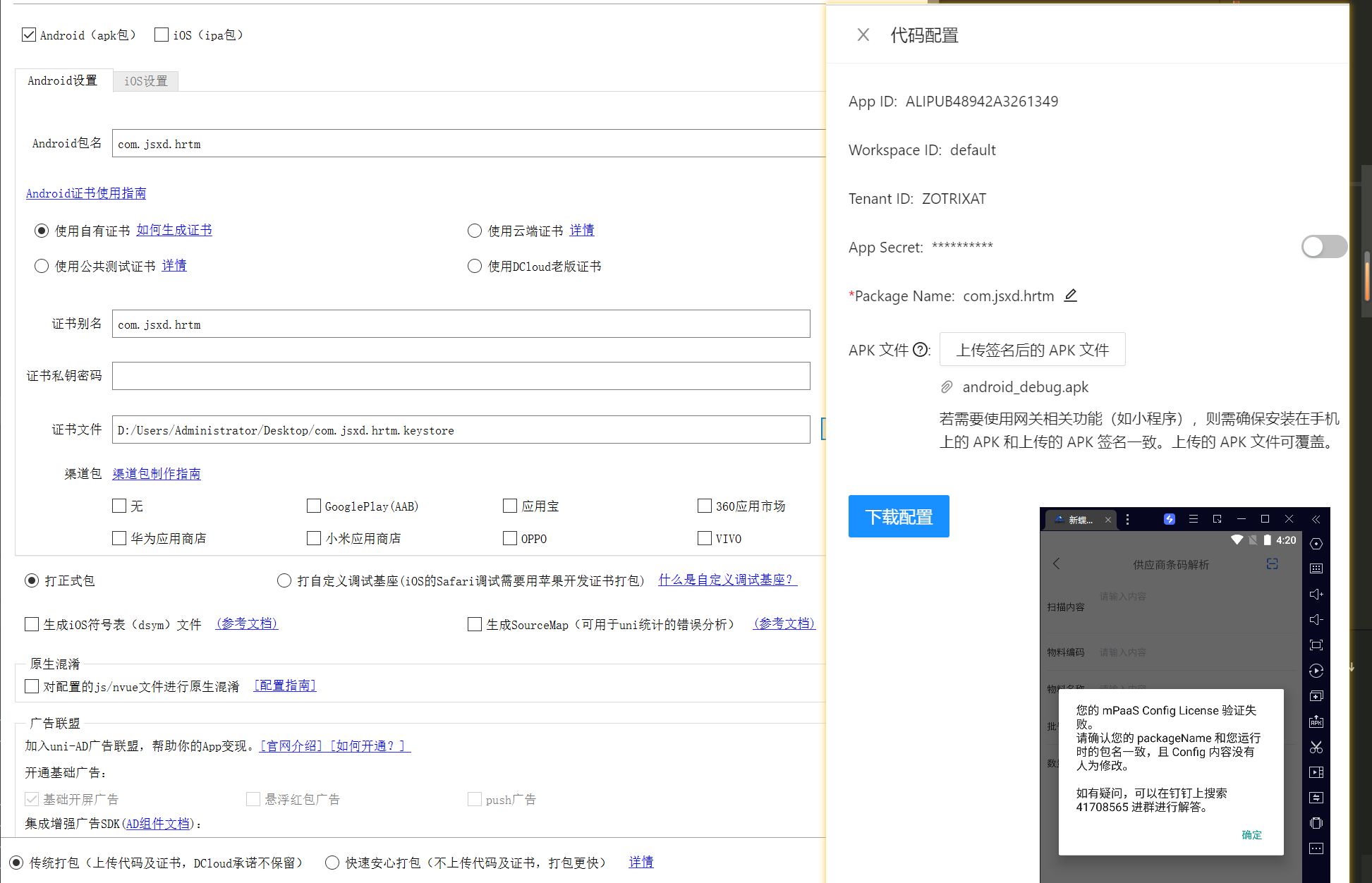Screen dimensions: 1372x883
Task: Check iOS (ipa包) checkbox
Action: point(162,35)
